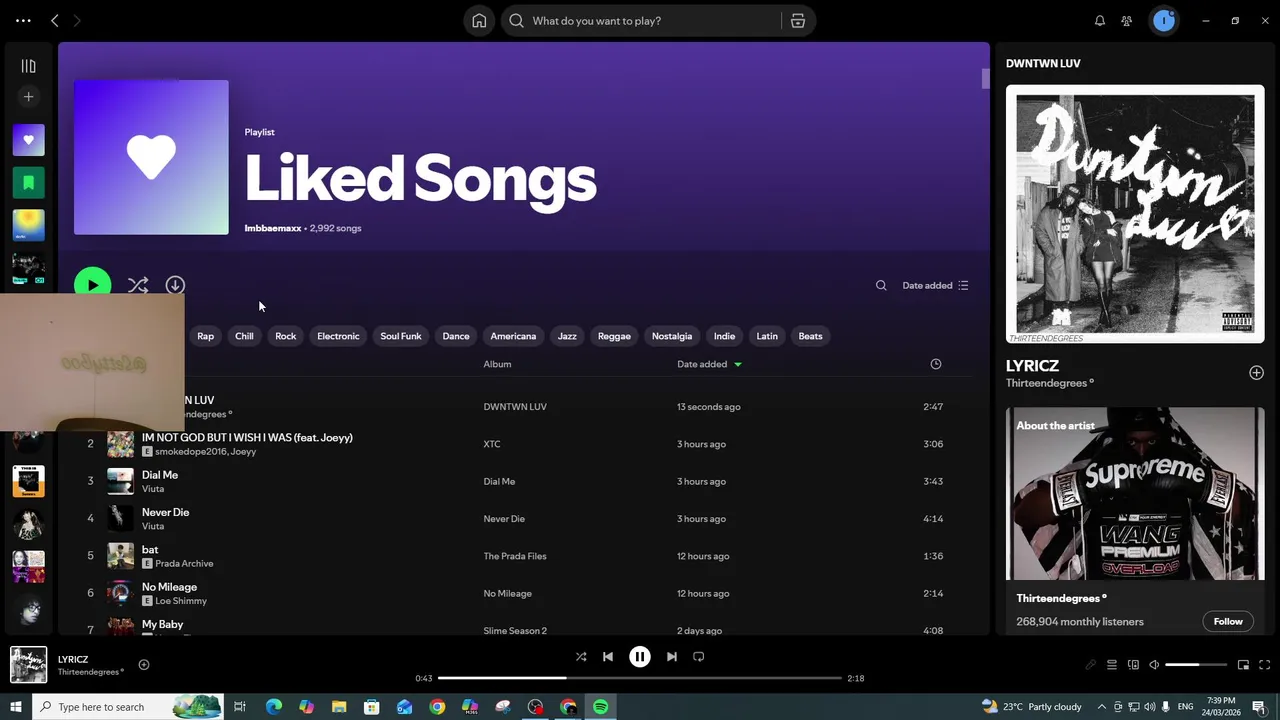Open Your Episodes green bookmark in sidebar
This screenshot has height=720, width=1280.
(x=29, y=183)
